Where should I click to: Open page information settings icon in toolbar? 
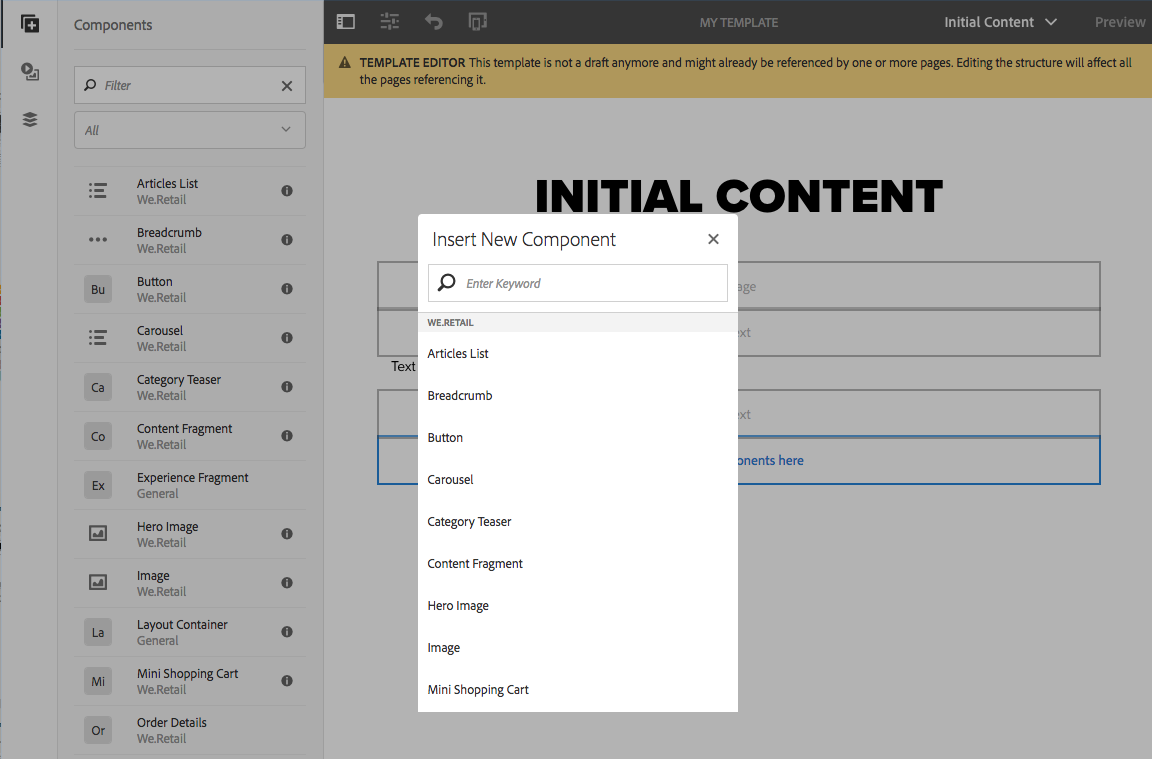pos(390,22)
